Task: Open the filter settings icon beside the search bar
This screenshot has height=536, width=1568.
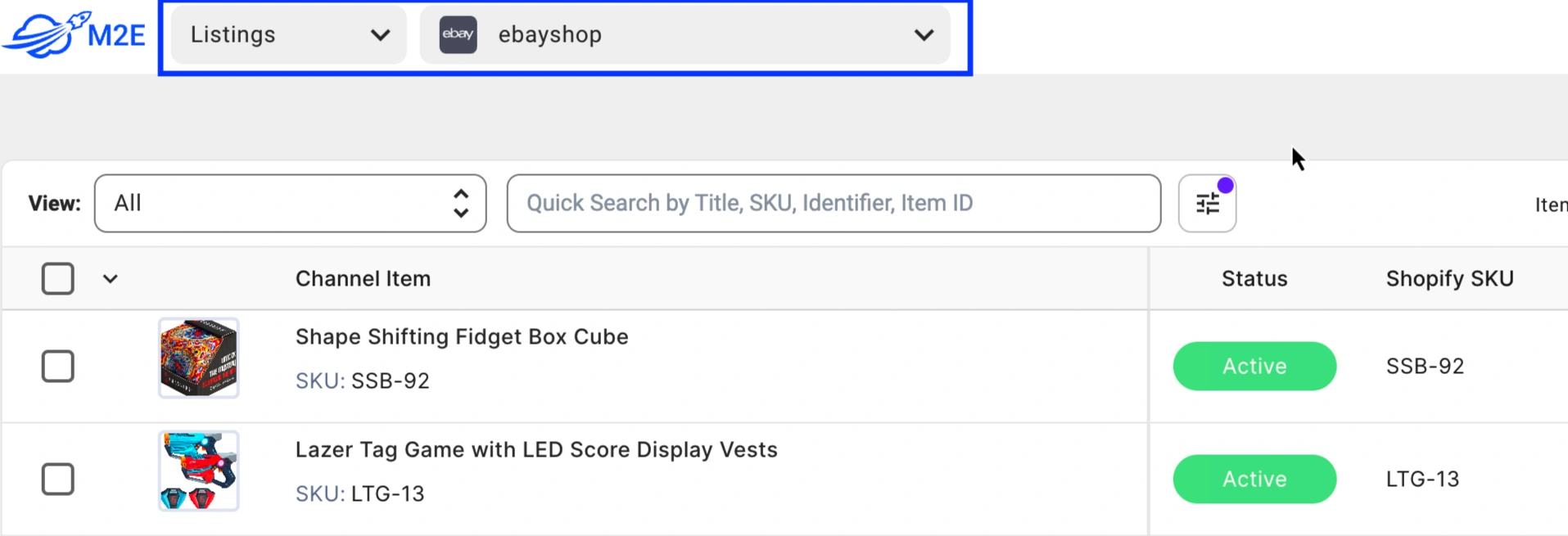Action: click(1207, 203)
